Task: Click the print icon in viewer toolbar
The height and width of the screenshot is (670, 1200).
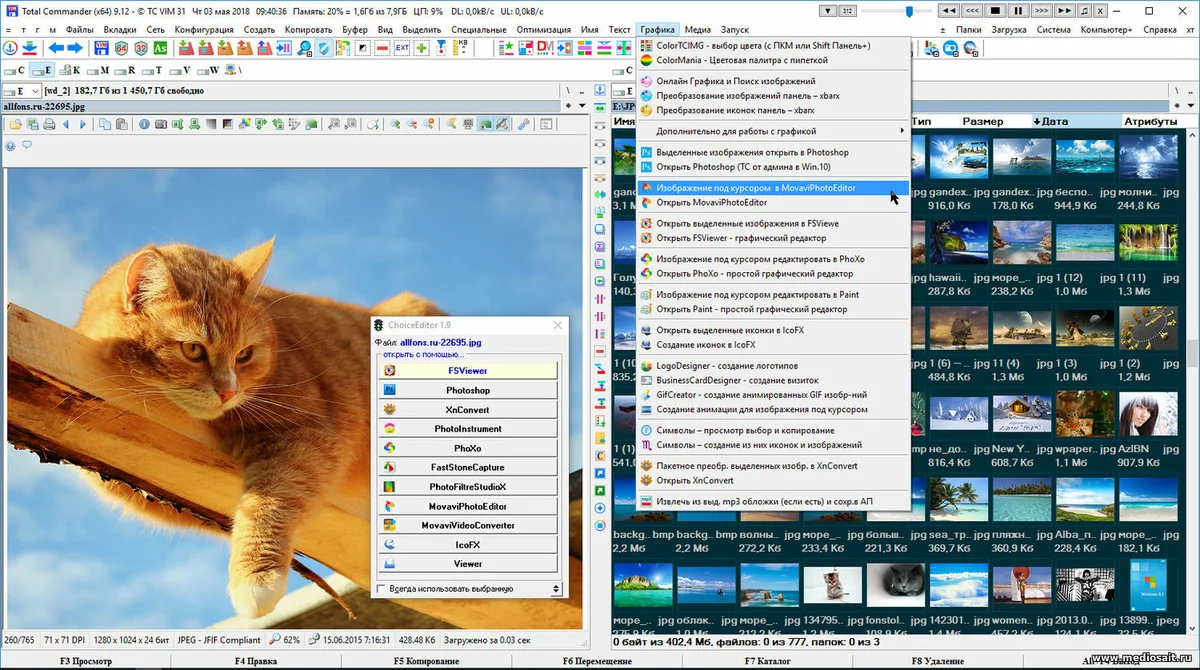Action: click(49, 124)
